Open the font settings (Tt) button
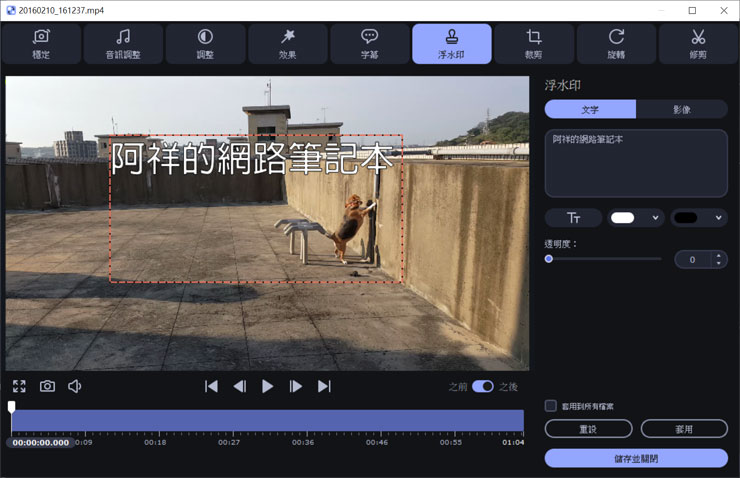This screenshot has width=740, height=478. point(573,218)
